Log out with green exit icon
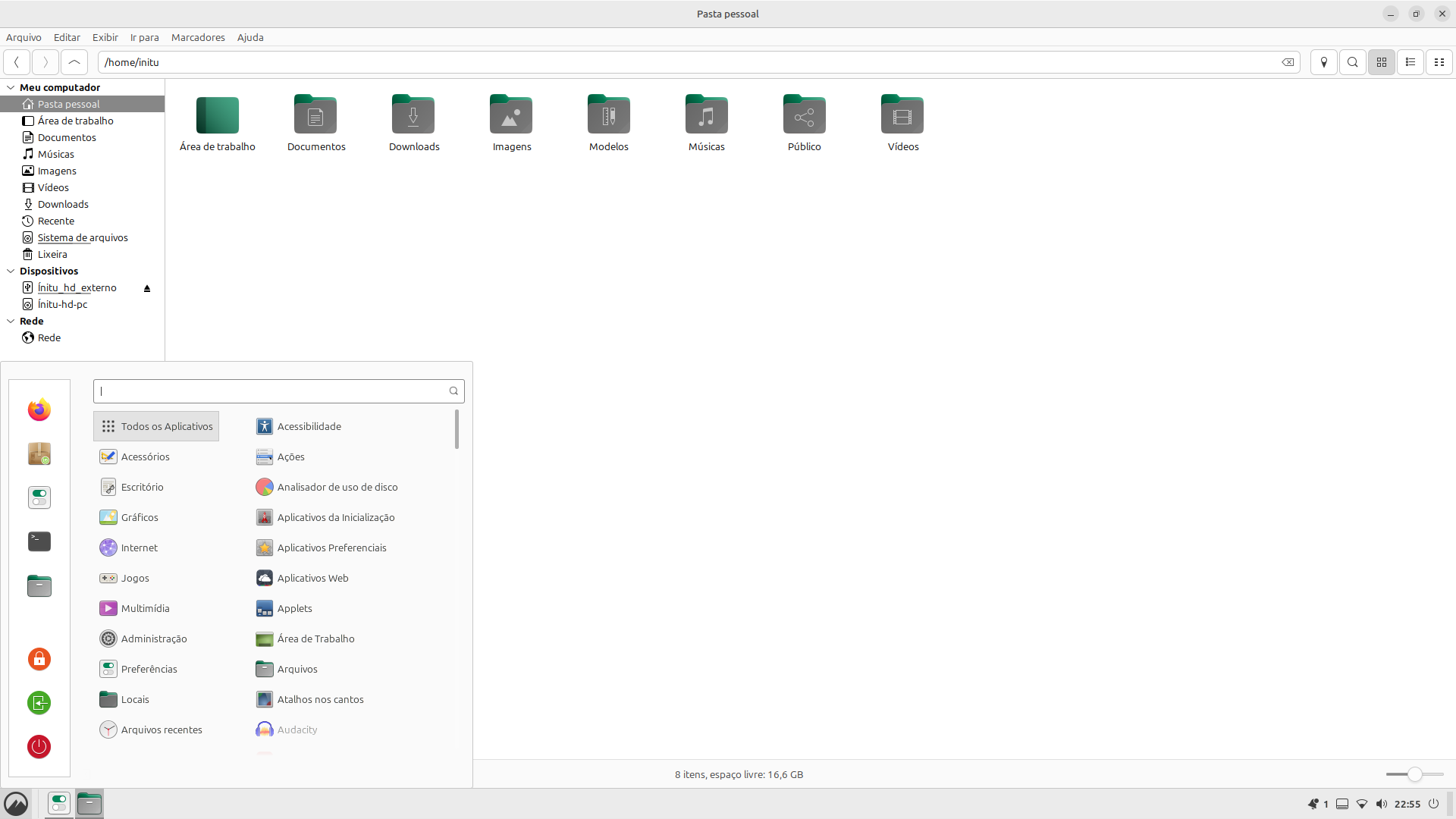The width and height of the screenshot is (1456, 819). coord(39,703)
